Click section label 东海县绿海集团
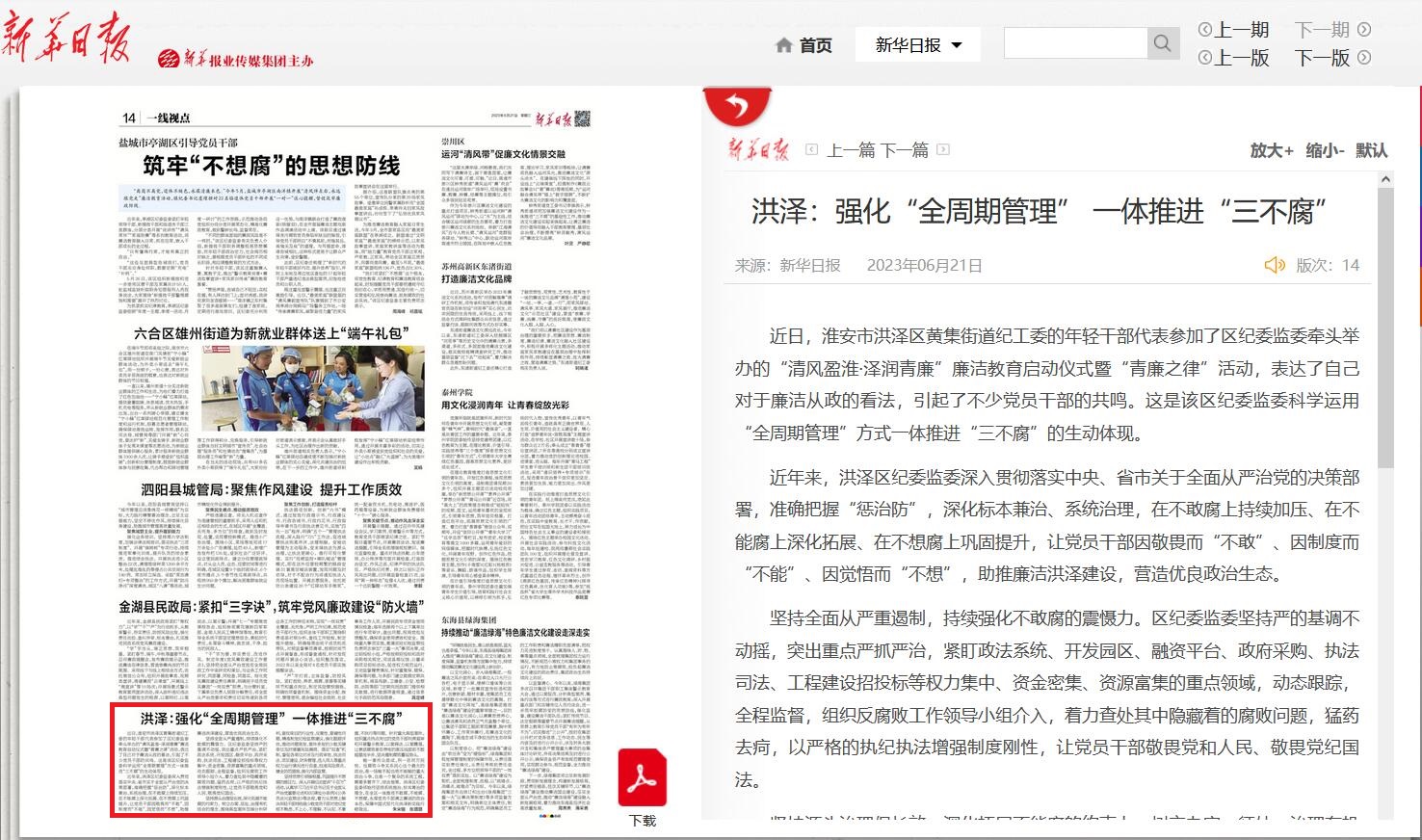Screen dimensions: 1422x840 [469, 620]
